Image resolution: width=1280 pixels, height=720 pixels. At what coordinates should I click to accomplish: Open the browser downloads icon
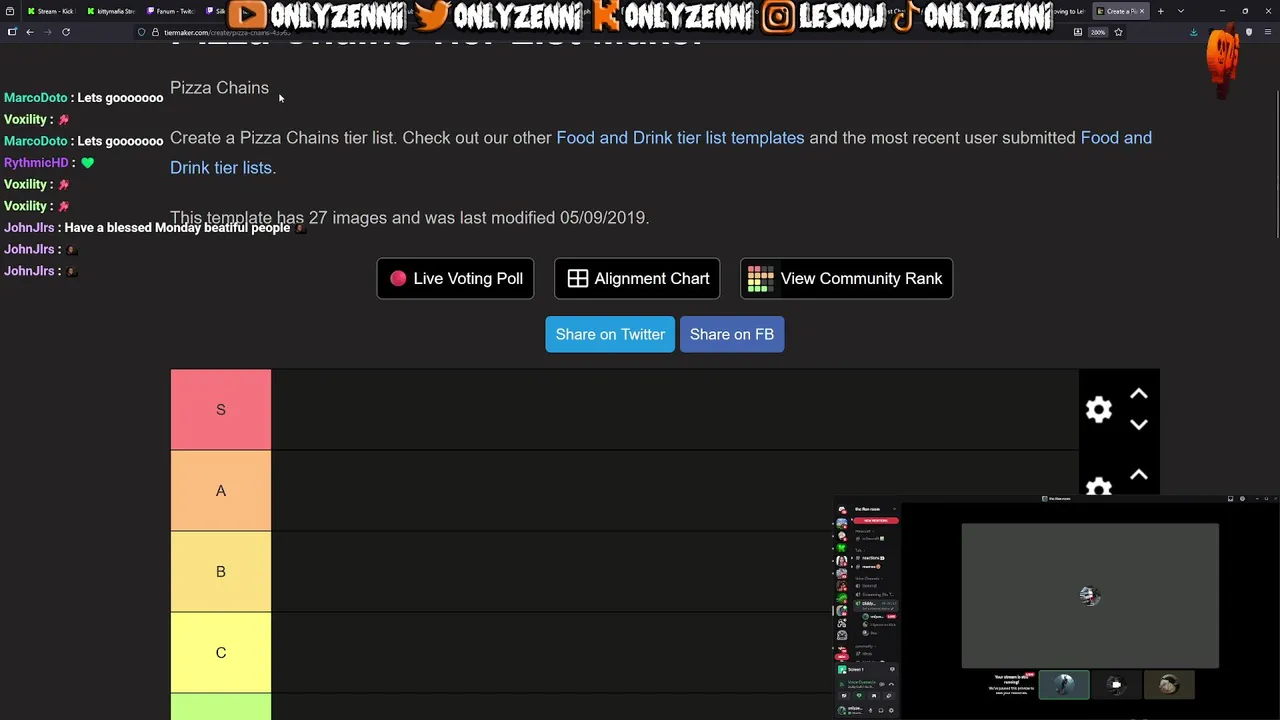tap(1193, 32)
